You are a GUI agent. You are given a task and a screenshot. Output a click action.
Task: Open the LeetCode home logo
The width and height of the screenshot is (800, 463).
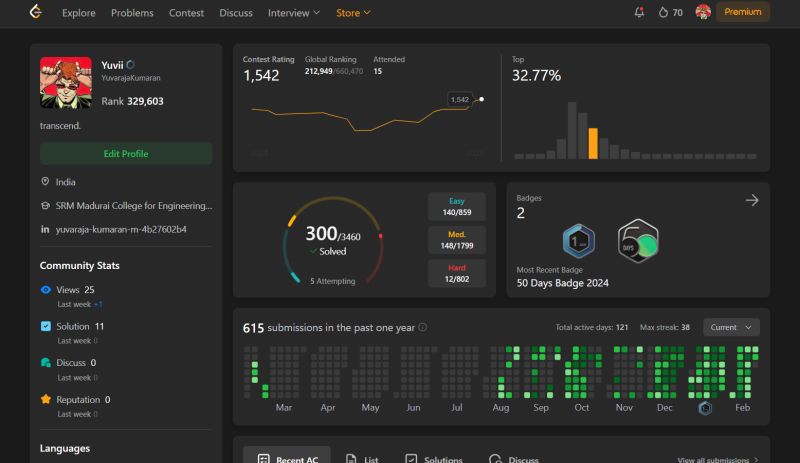click(35, 12)
